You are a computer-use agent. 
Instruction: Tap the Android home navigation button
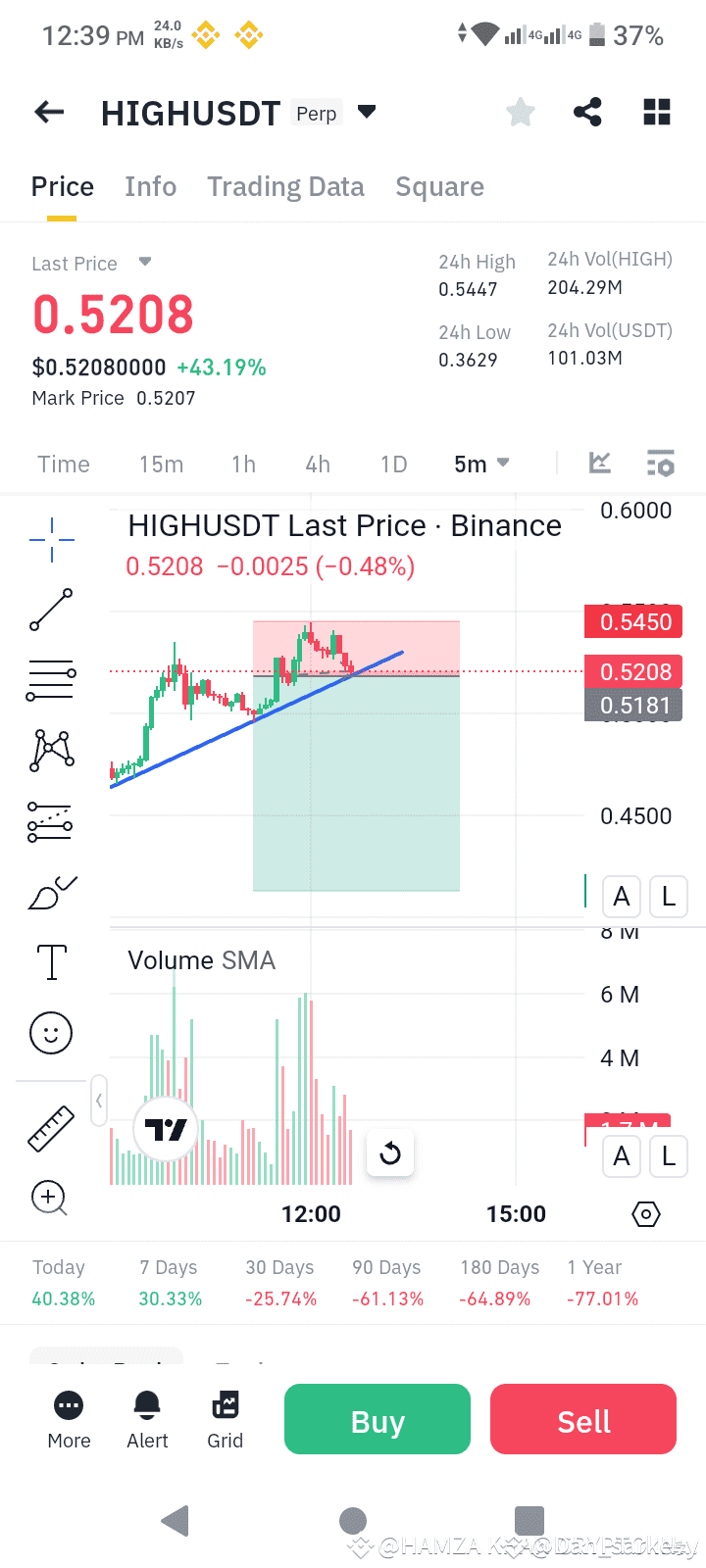(353, 1521)
